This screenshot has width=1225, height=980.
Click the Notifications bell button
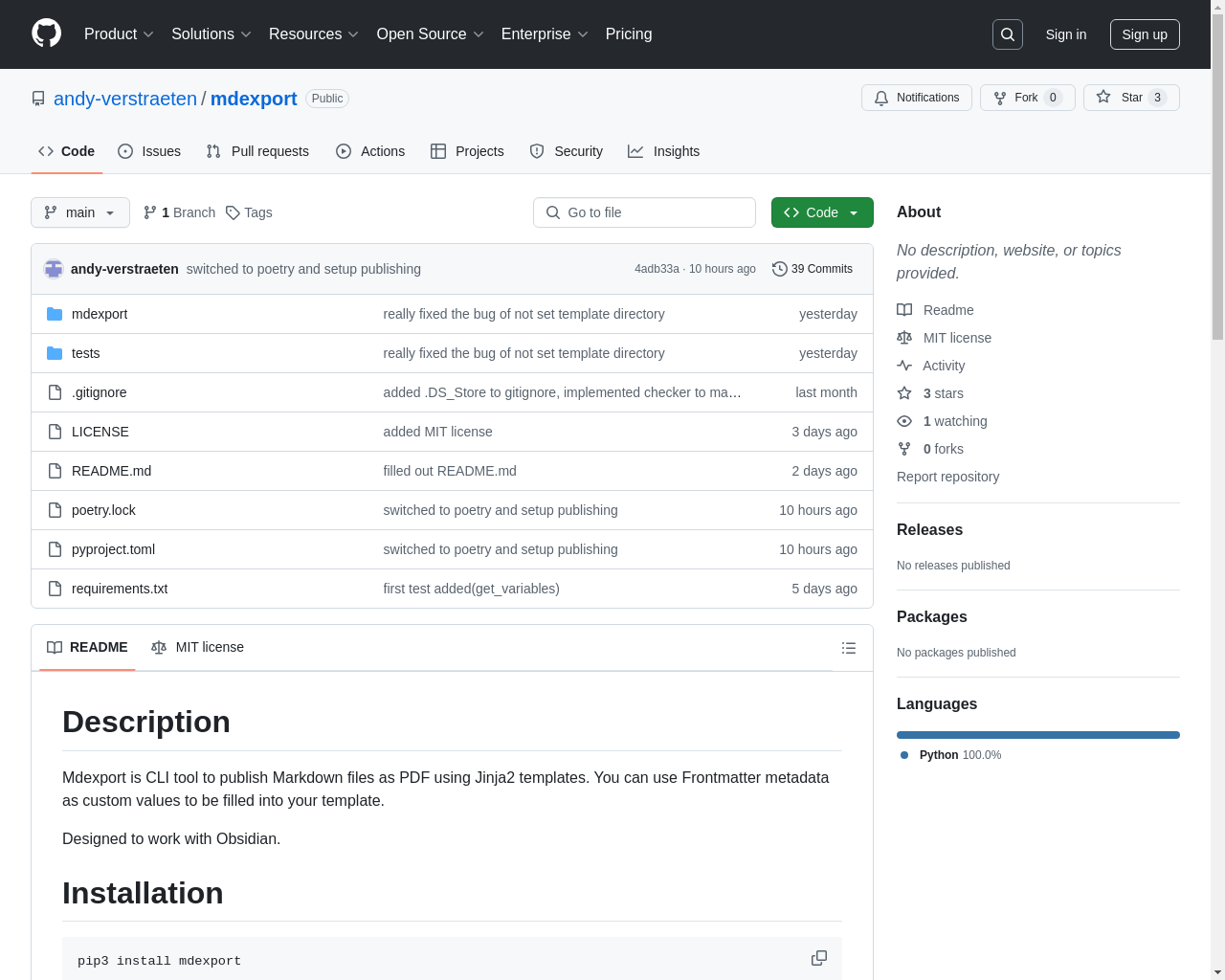point(917,98)
